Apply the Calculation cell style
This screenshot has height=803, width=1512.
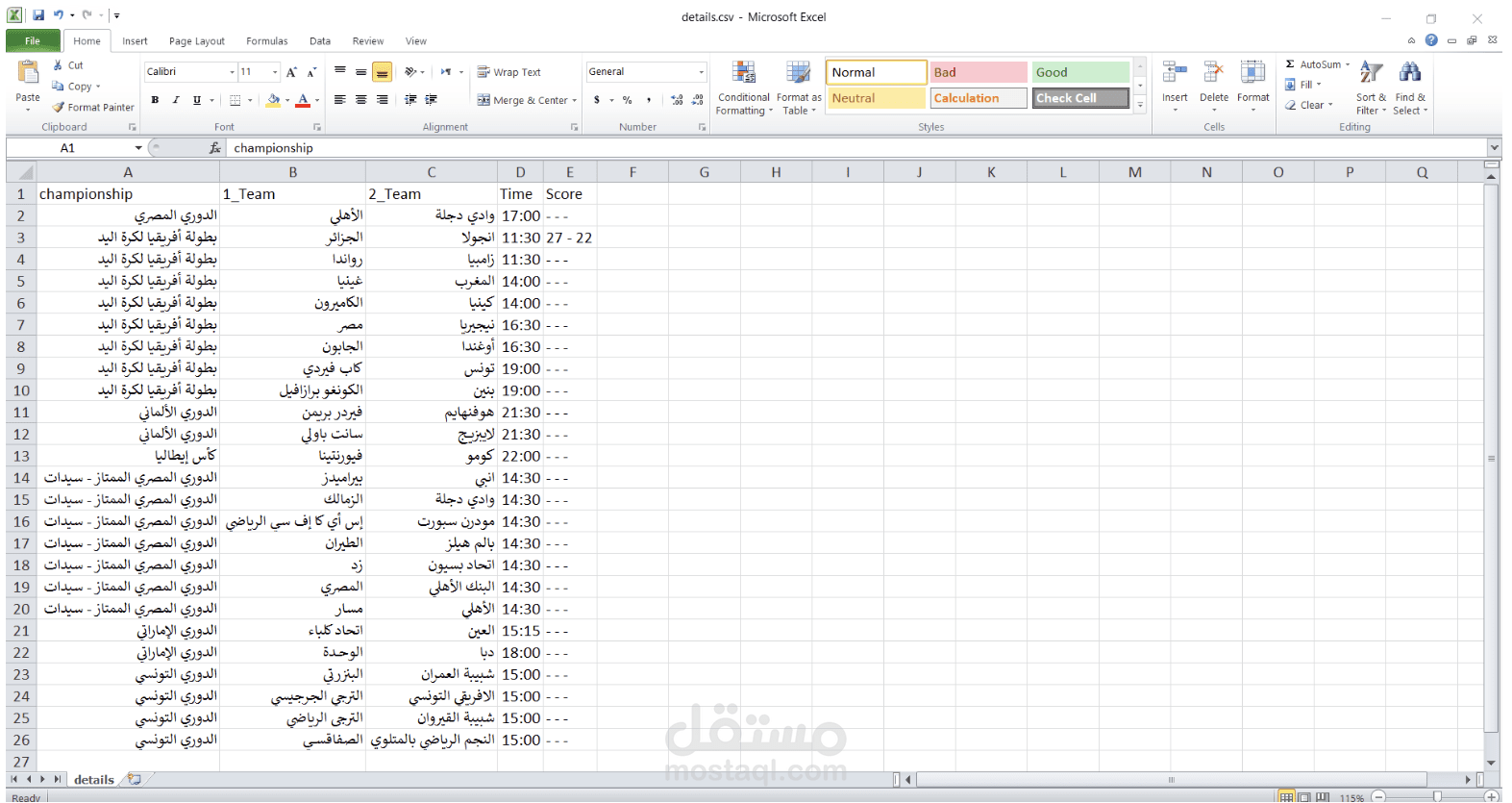point(979,98)
